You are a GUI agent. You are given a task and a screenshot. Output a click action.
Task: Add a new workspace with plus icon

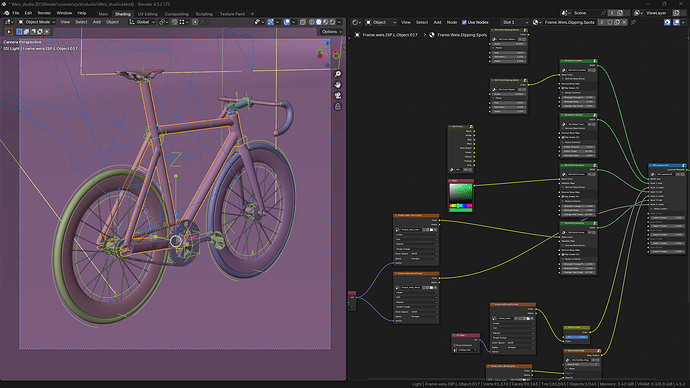coord(252,14)
